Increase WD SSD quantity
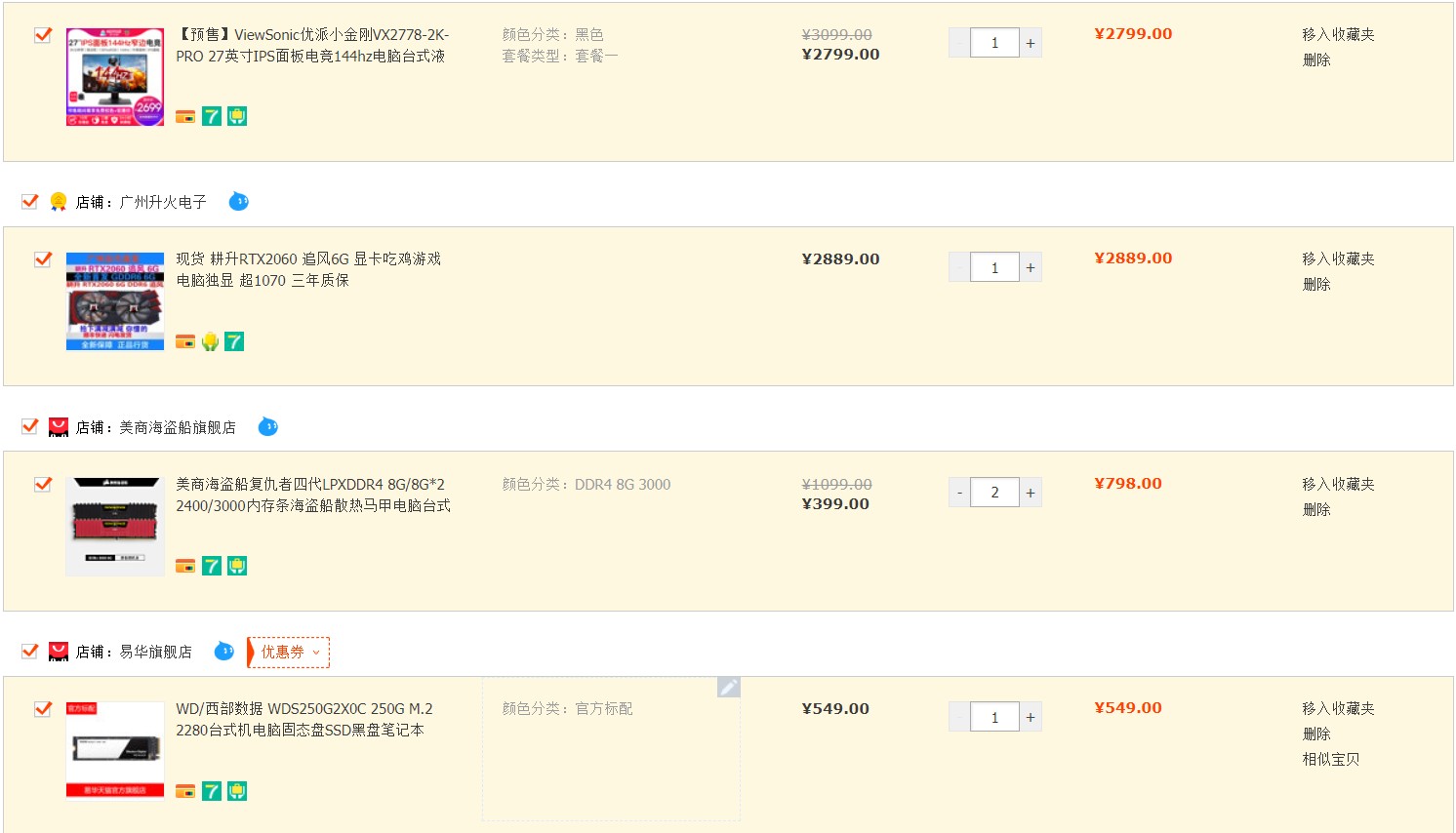 (1031, 717)
